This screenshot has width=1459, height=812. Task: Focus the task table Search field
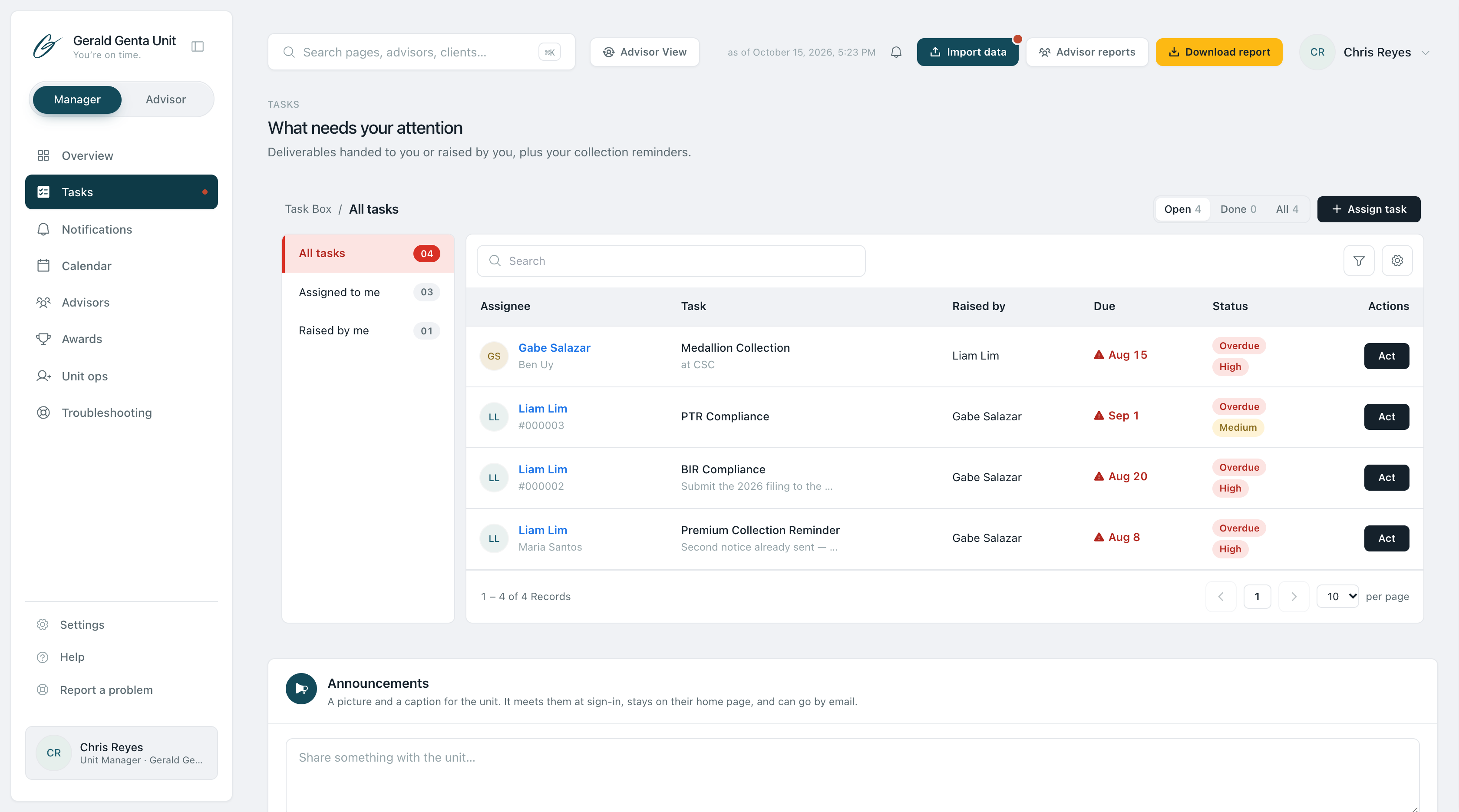pos(671,261)
